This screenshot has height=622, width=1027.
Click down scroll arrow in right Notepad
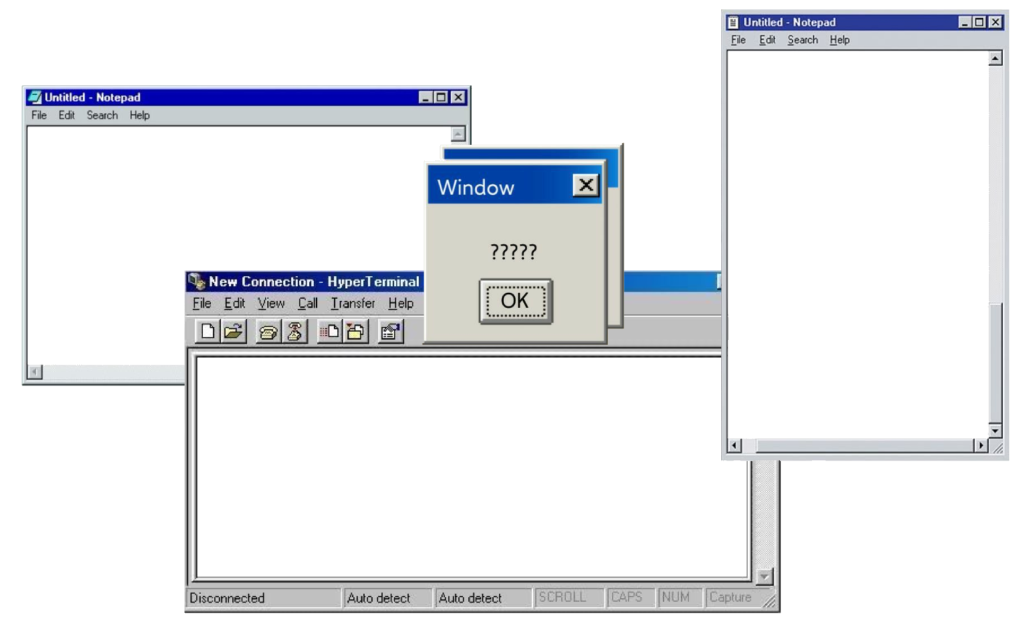pyautogui.click(x=994, y=429)
